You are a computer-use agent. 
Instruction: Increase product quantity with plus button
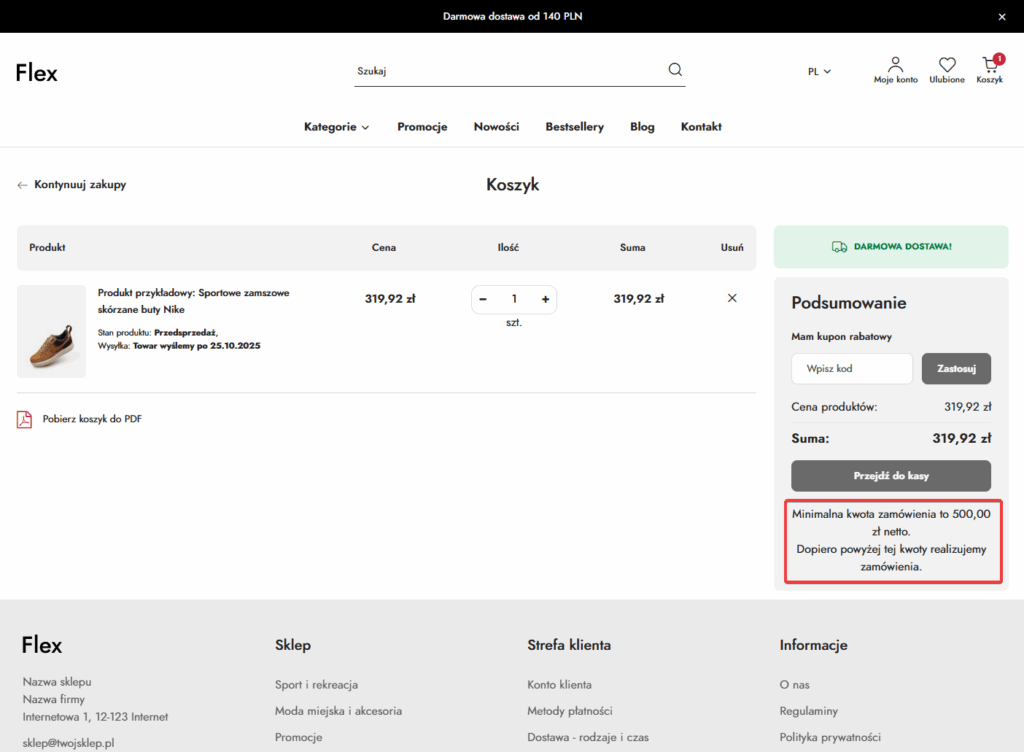click(x=545, y=299)
